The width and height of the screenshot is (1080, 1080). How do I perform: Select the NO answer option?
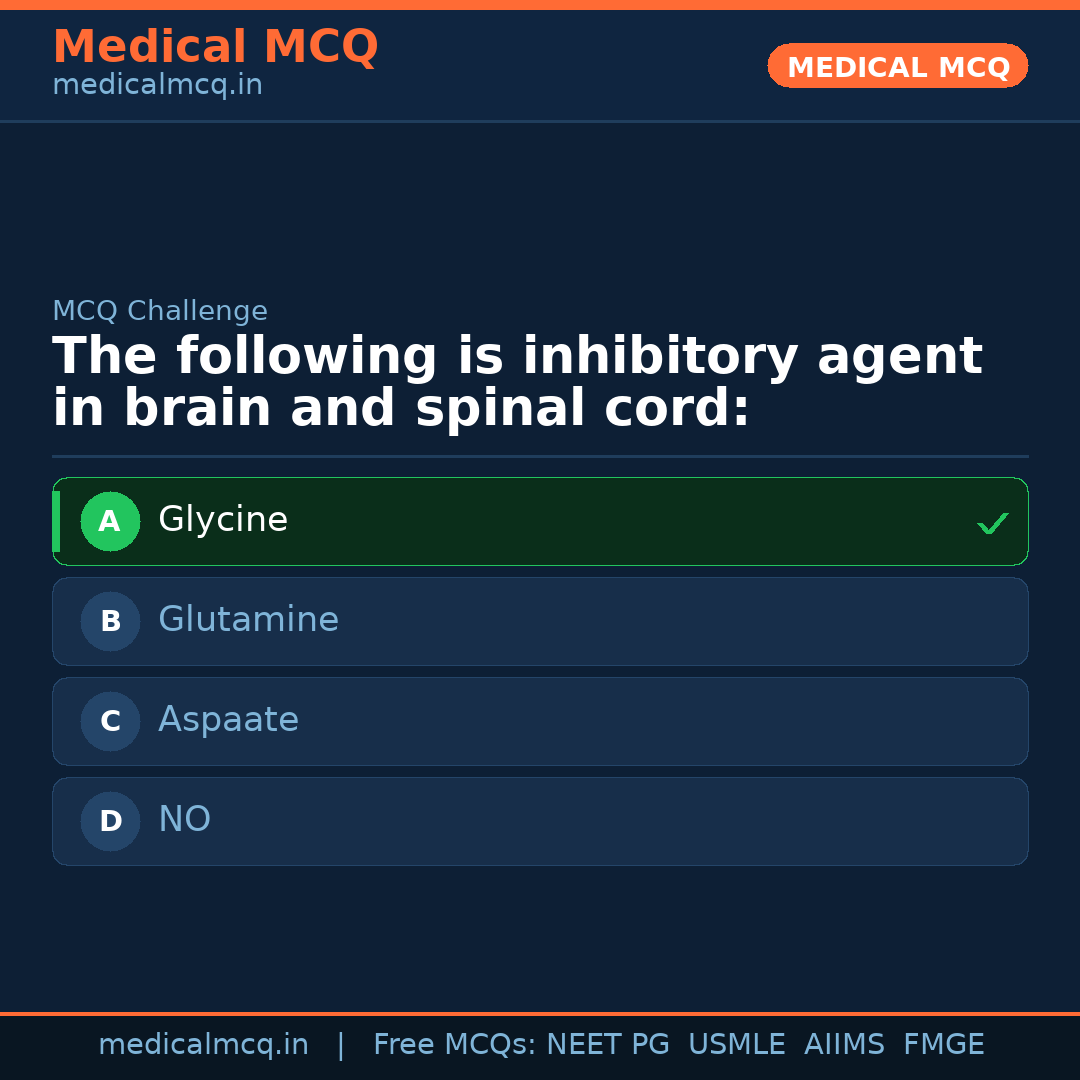point(184,820)
